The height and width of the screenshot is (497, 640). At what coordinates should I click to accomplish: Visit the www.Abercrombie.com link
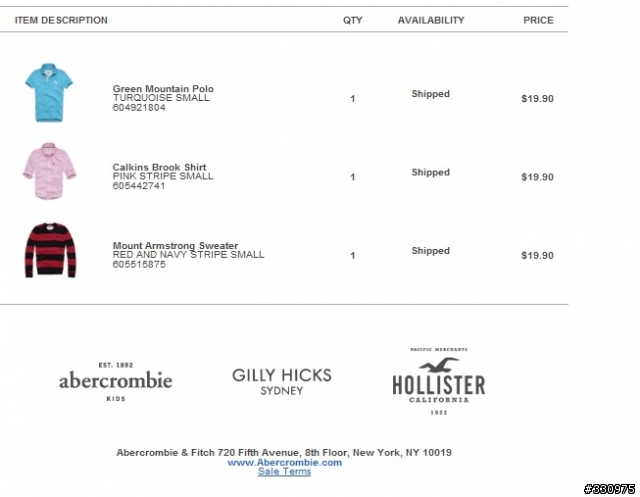click(284, 462)
